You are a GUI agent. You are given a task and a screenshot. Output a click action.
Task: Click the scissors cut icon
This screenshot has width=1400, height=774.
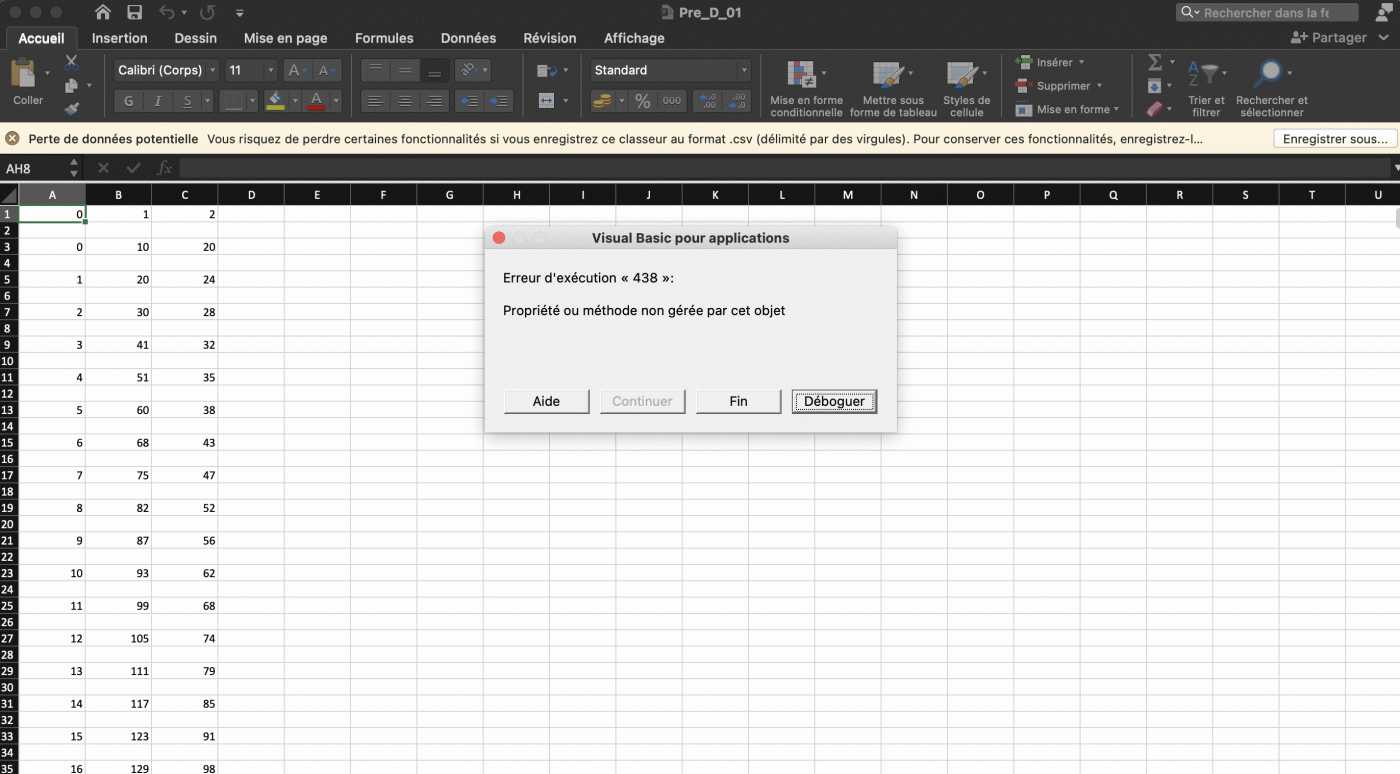71,62
